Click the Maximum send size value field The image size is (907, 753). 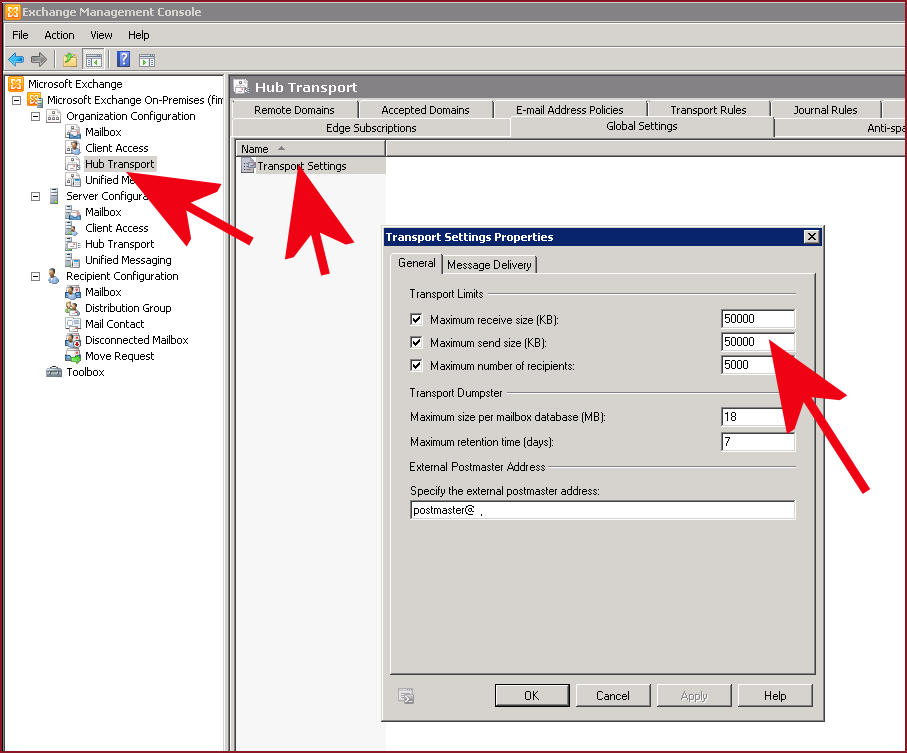tap(758, 342)
